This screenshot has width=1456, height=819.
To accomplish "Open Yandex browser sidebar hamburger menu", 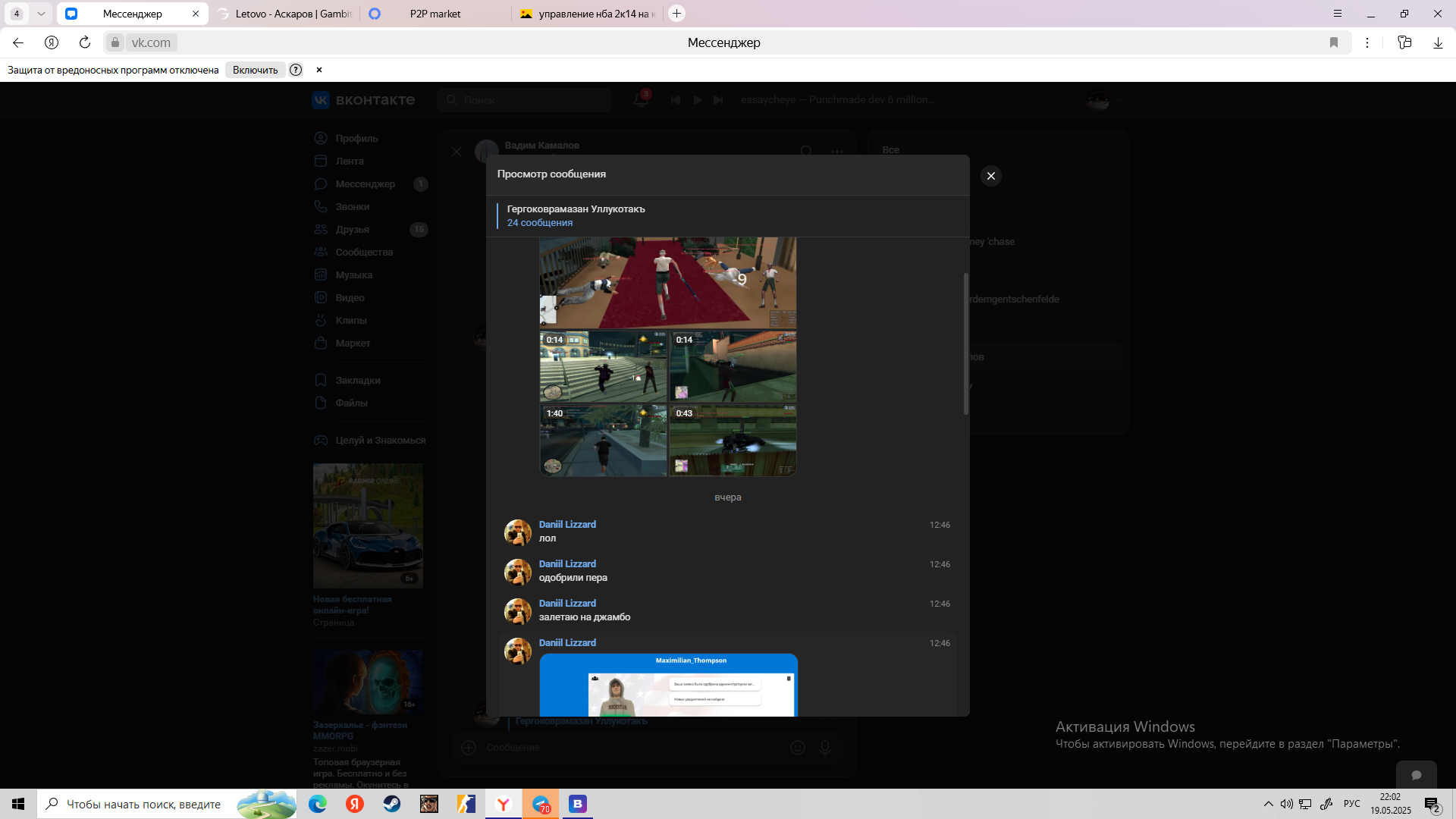I will 1338,14.
